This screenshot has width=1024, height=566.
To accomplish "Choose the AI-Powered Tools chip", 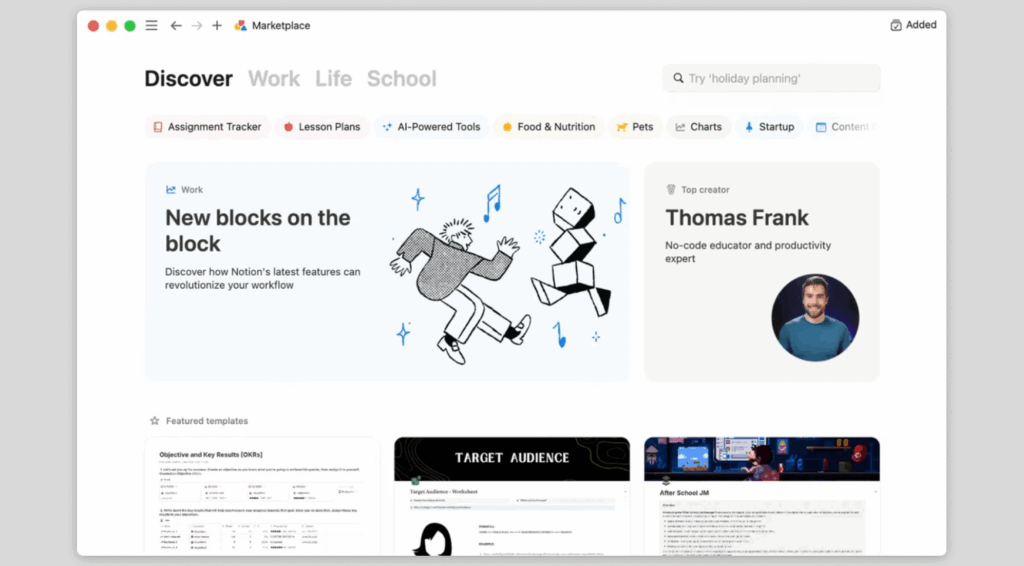I will [x=431, y=127].
